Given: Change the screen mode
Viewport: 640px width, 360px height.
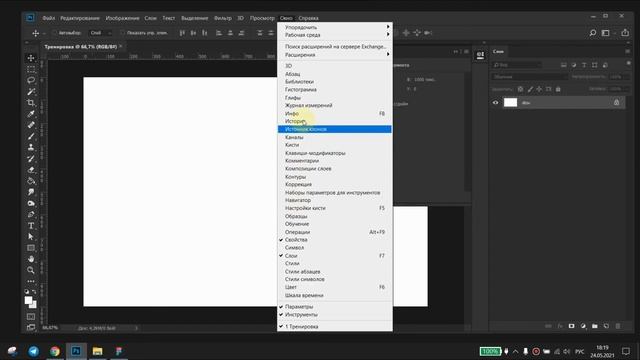Looking at the screenshot, I should click(31, 327).
